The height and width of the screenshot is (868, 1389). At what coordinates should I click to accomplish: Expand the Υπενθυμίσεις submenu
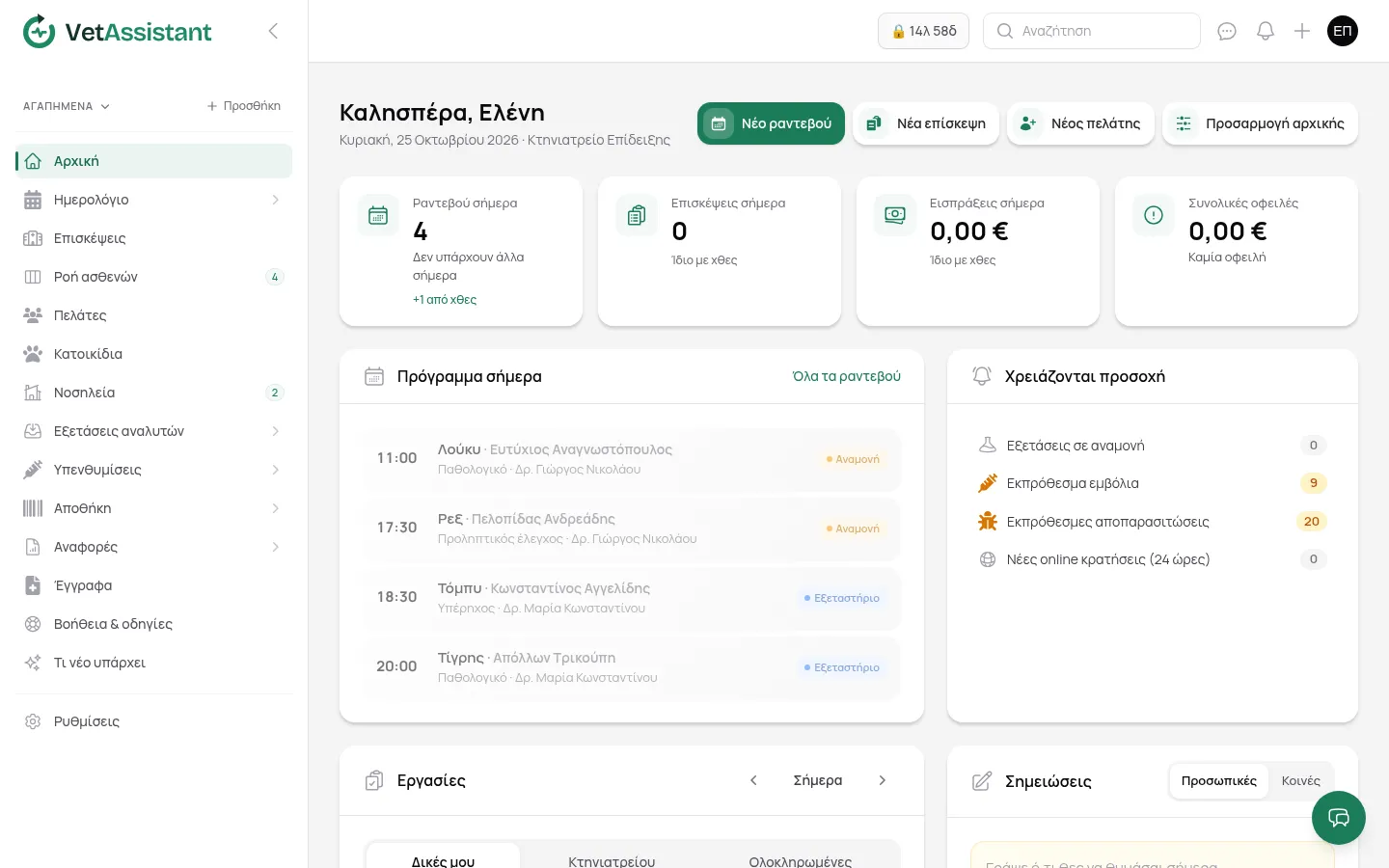coord(275,470)
